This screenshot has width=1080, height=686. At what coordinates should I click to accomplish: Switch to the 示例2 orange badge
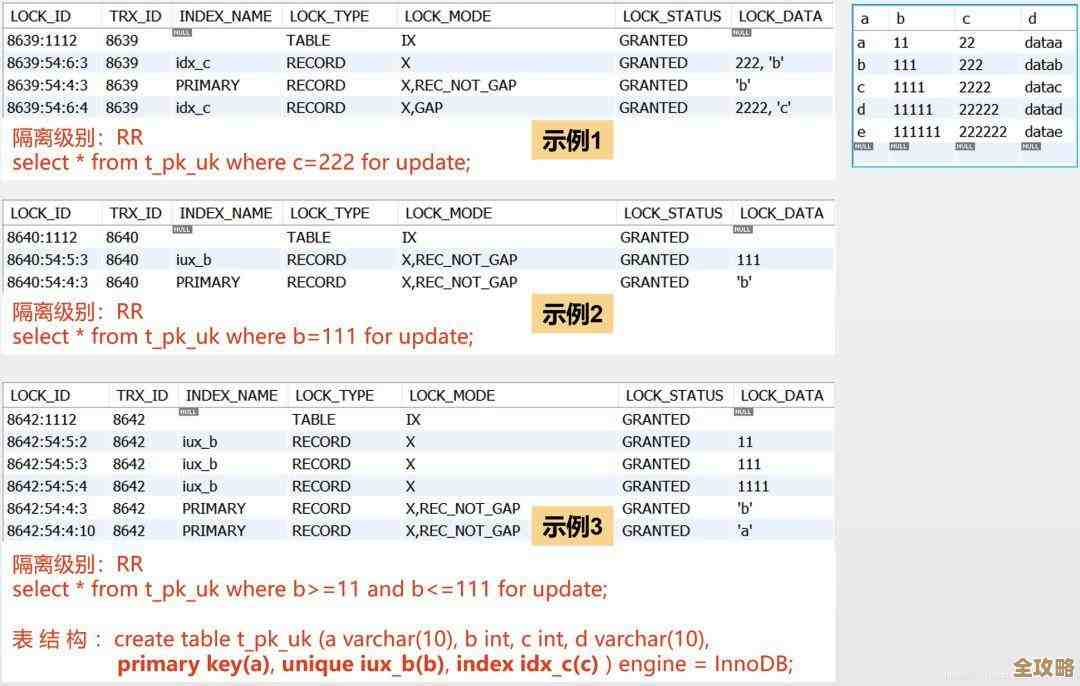tap(571, 313)
